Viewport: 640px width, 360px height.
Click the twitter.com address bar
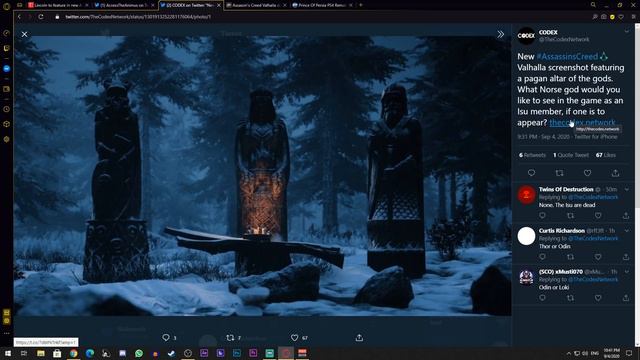point(138,17)
